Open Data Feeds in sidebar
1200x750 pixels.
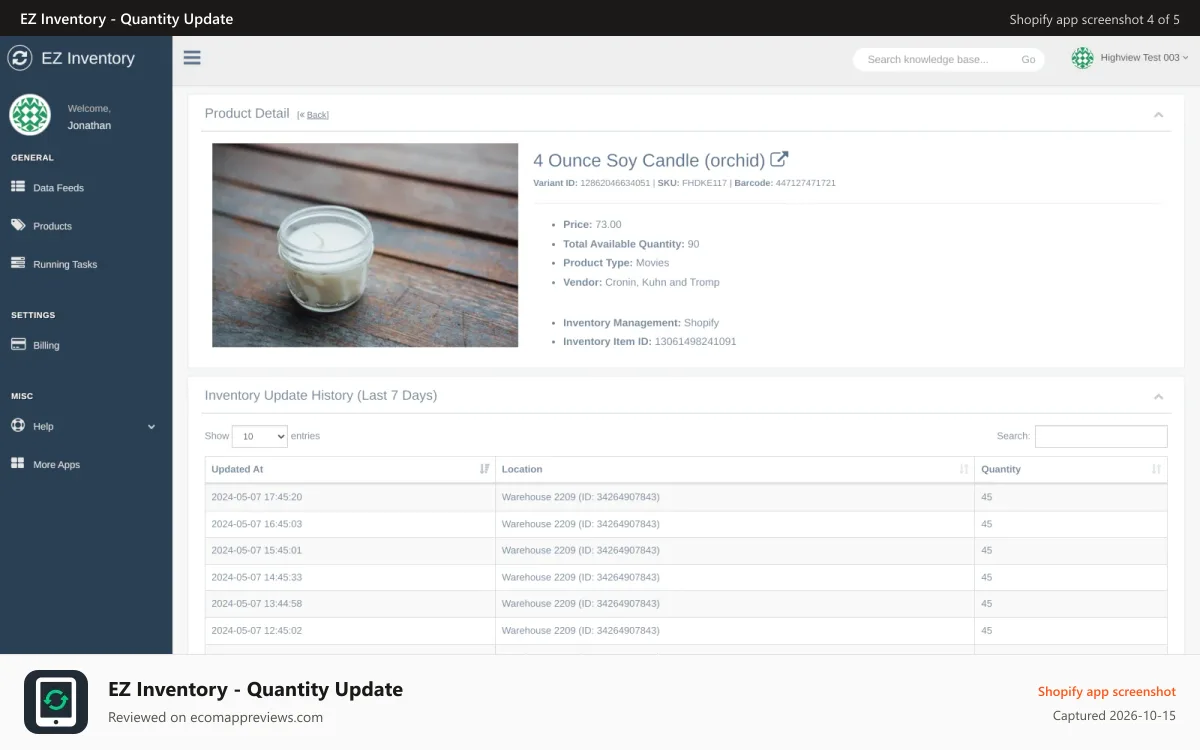[58, 188]
